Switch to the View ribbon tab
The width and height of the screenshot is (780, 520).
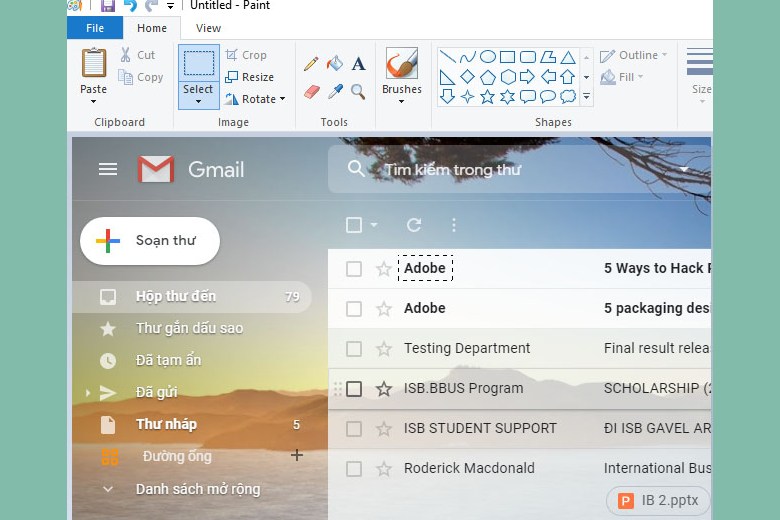click(x=208, y=28)
